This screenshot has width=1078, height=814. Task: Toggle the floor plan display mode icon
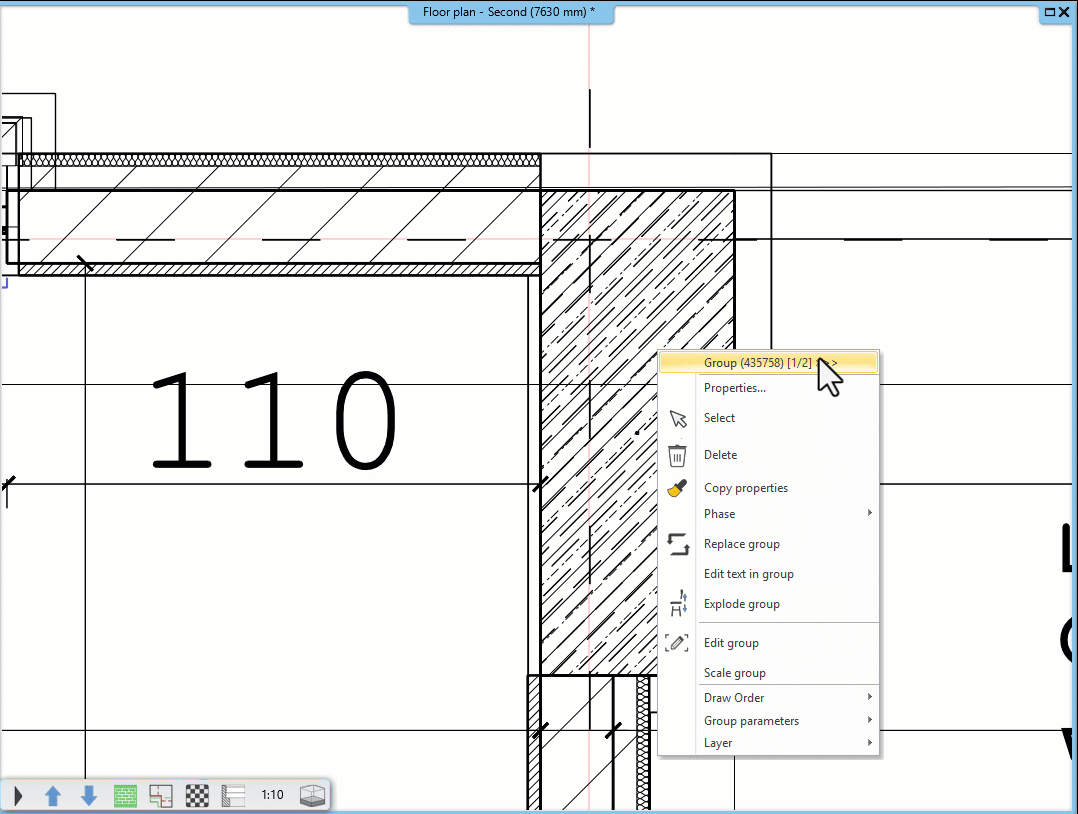tap(160, 795)
